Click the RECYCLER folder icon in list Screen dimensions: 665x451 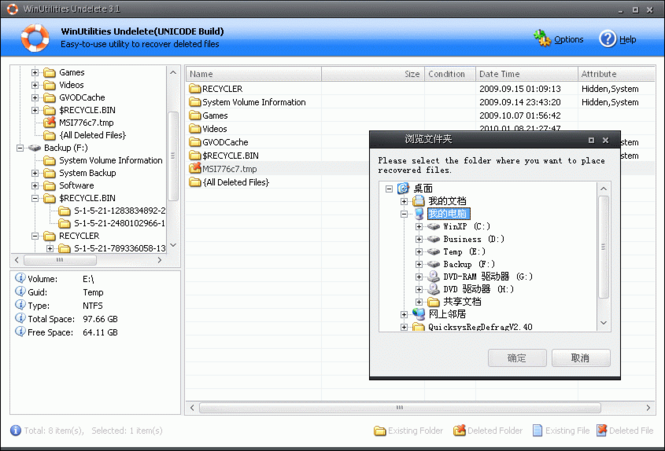(x=195, y=89)
